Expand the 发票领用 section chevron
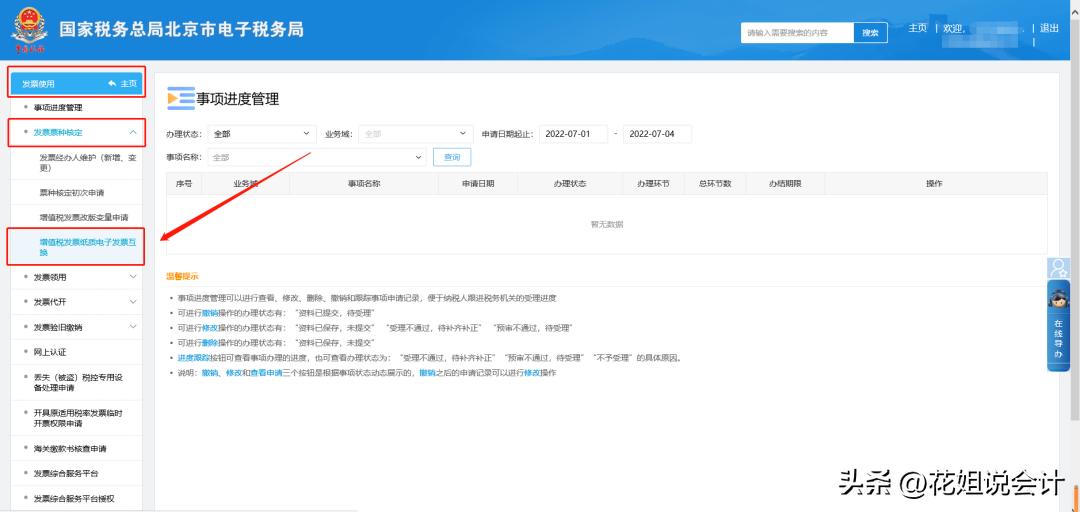This screenshot has height=512, width=1080. [x=133, y=277]
